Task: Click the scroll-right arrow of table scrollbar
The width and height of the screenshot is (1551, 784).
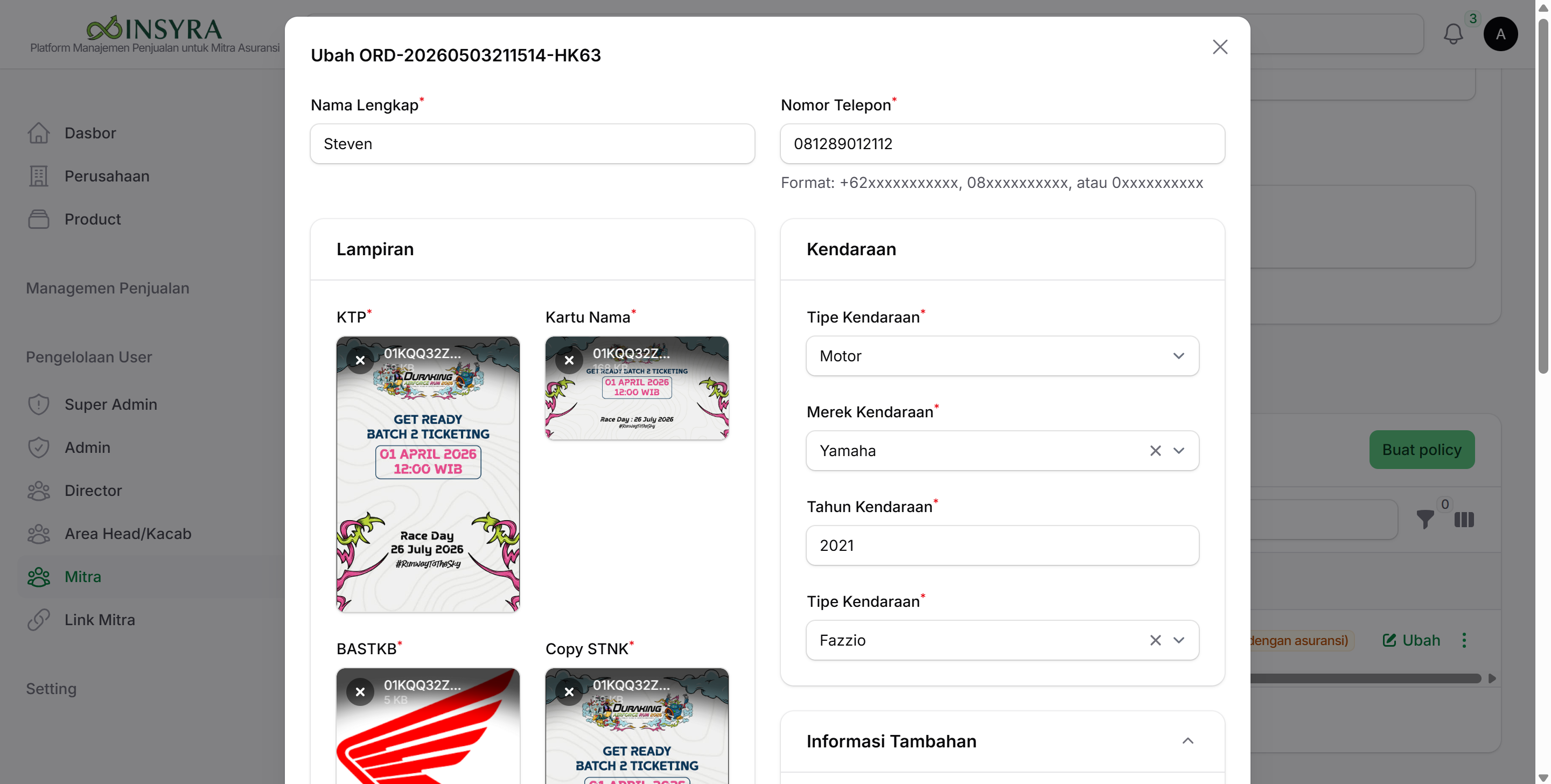Action: coord(1492,678)
